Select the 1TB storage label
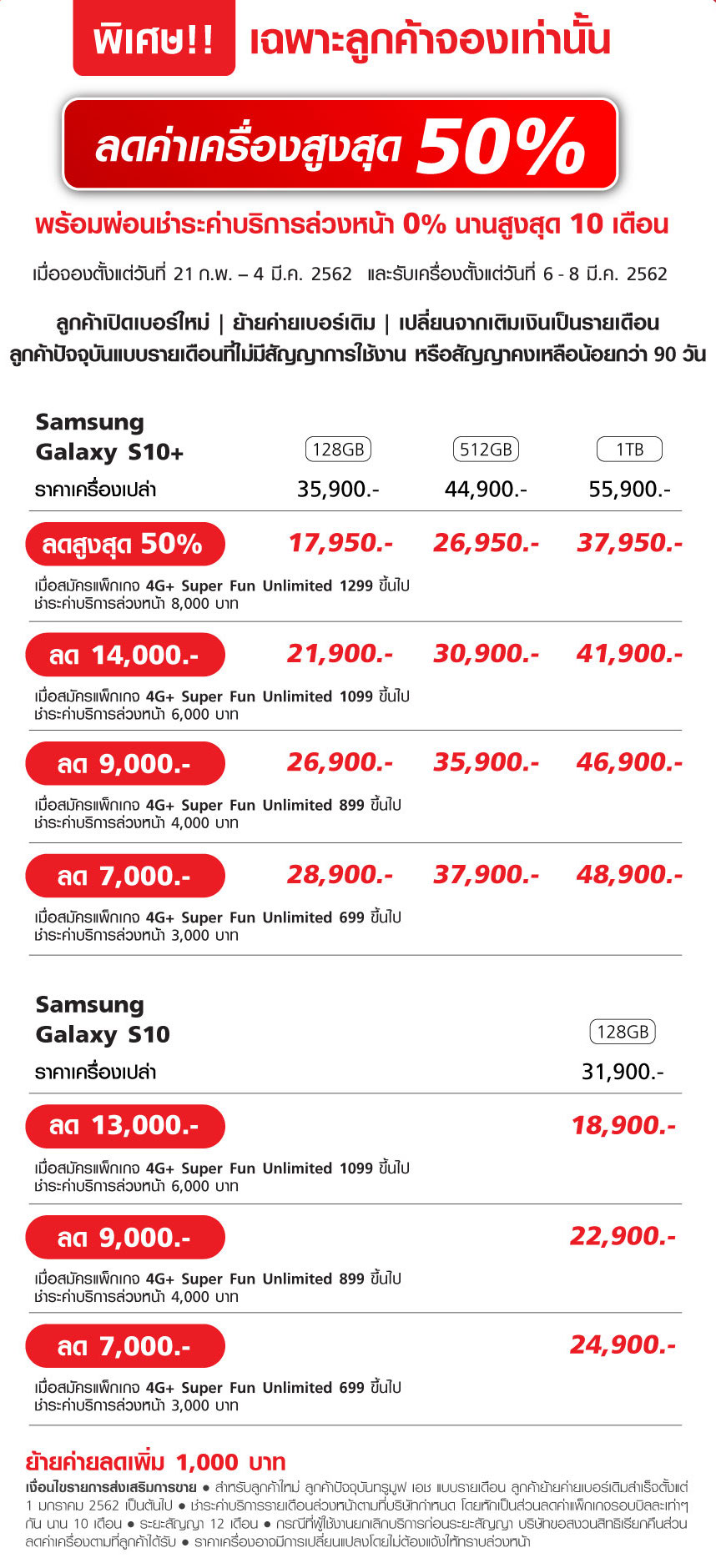The height and width of the screenshot is (1568, 716). (x=629, y=450)
